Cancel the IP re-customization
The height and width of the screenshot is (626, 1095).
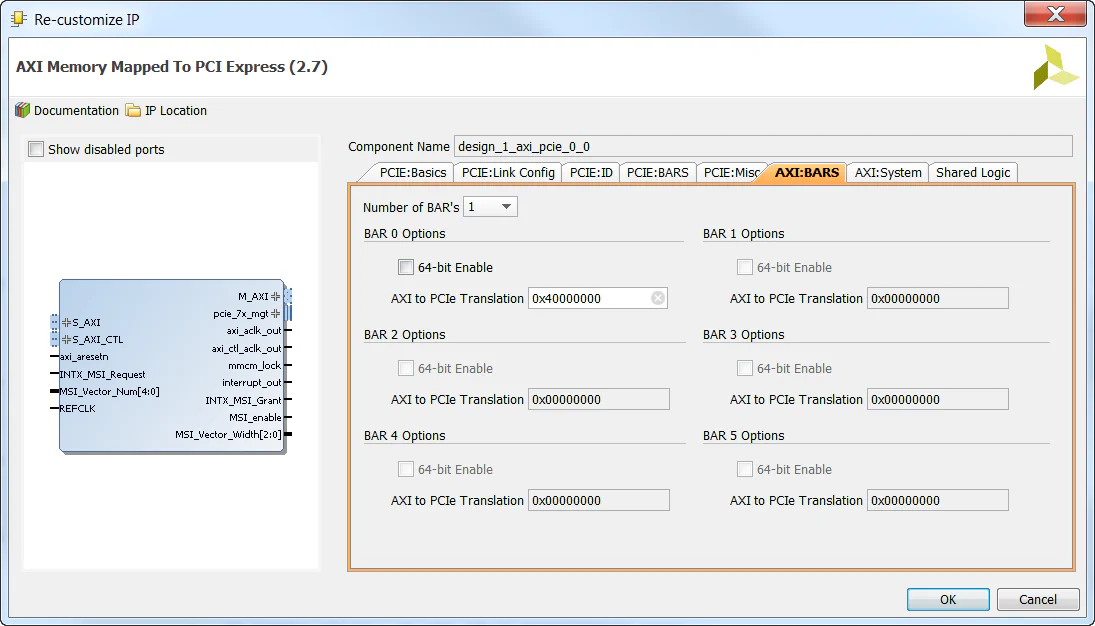point(1037,599)
